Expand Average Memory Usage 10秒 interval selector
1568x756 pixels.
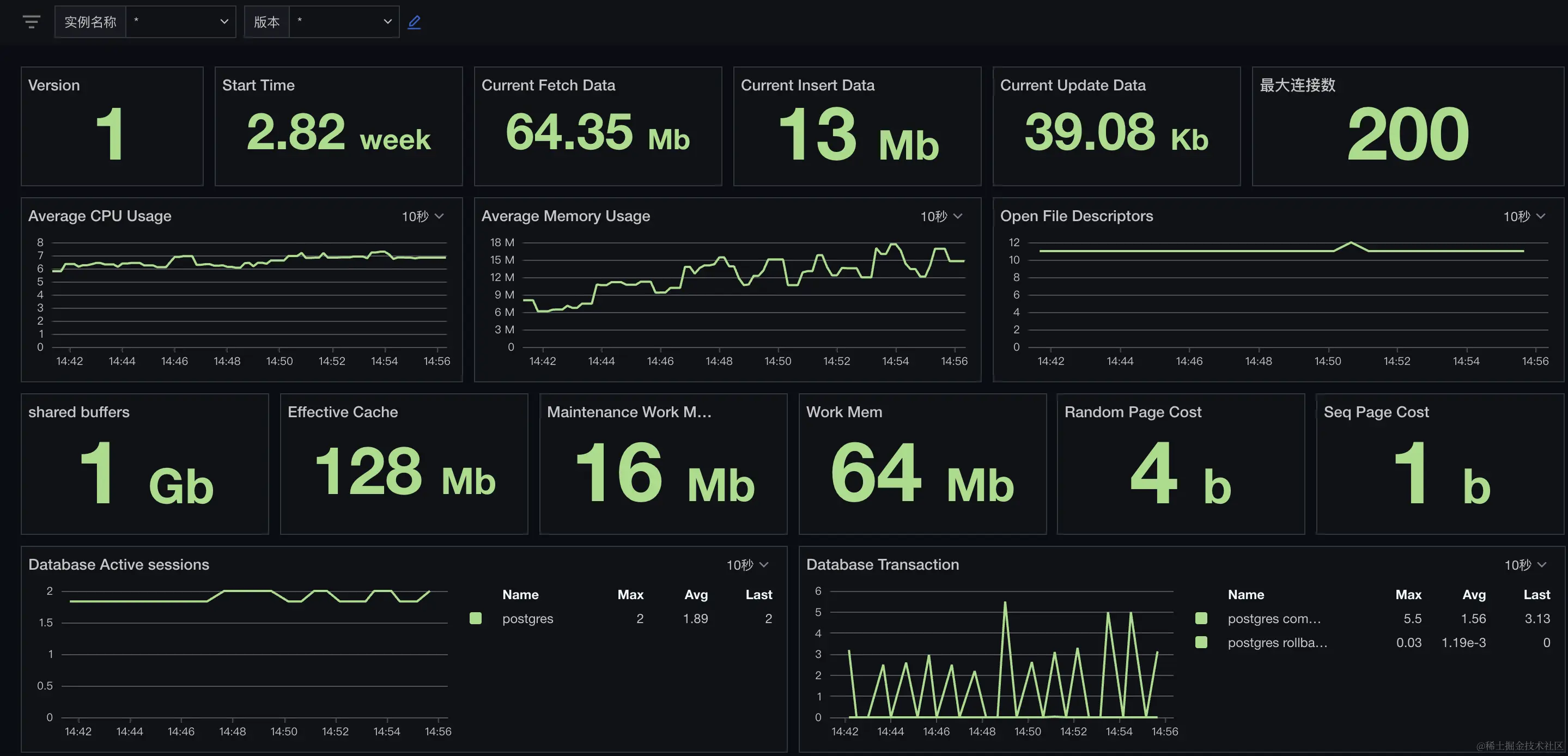(941, 216)
